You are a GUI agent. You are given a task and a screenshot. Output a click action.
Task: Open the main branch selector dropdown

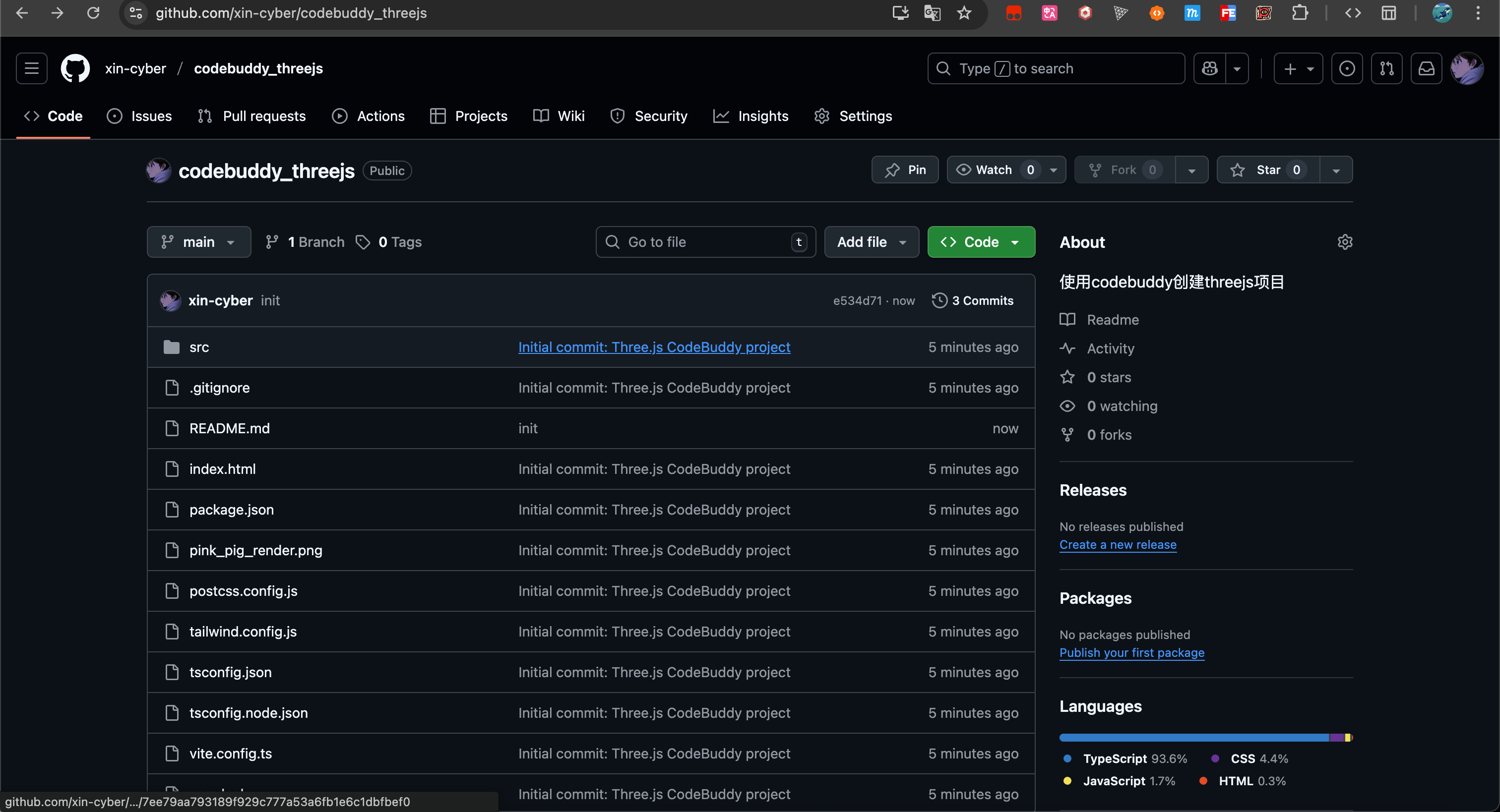pyautogui.click(x=198, y=242)
